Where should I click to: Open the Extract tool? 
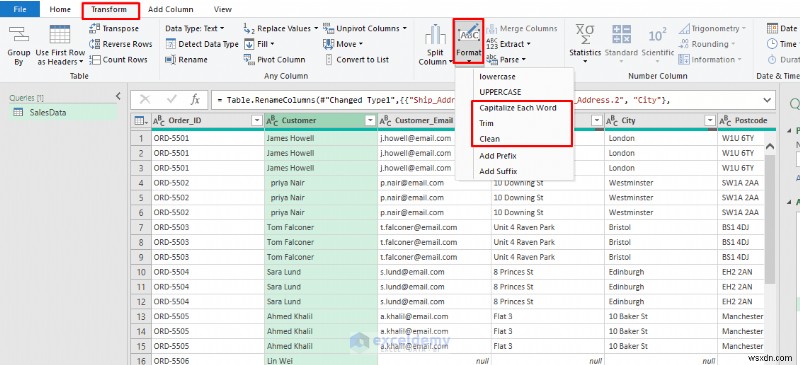click(508, 44)
